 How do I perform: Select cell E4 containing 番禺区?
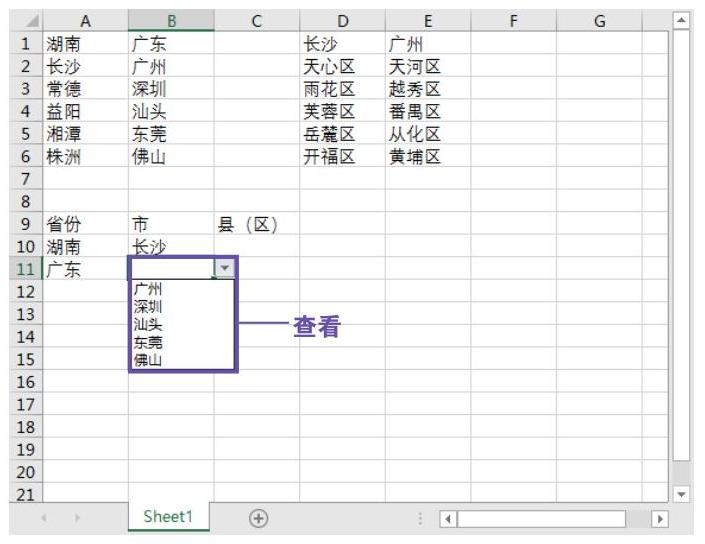pyautogui.click(x=428, y=111)
